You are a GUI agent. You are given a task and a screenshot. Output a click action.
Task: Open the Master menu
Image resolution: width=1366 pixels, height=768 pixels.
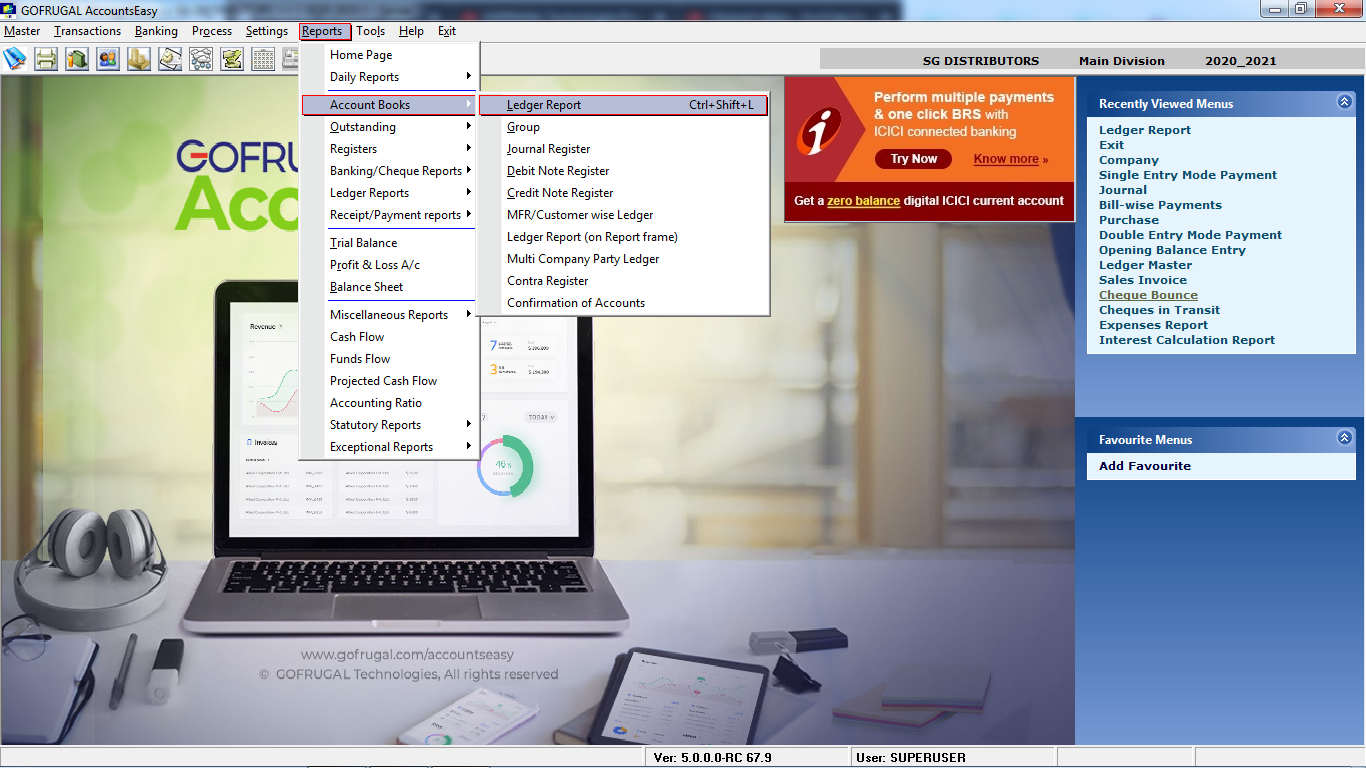(22, 31)
